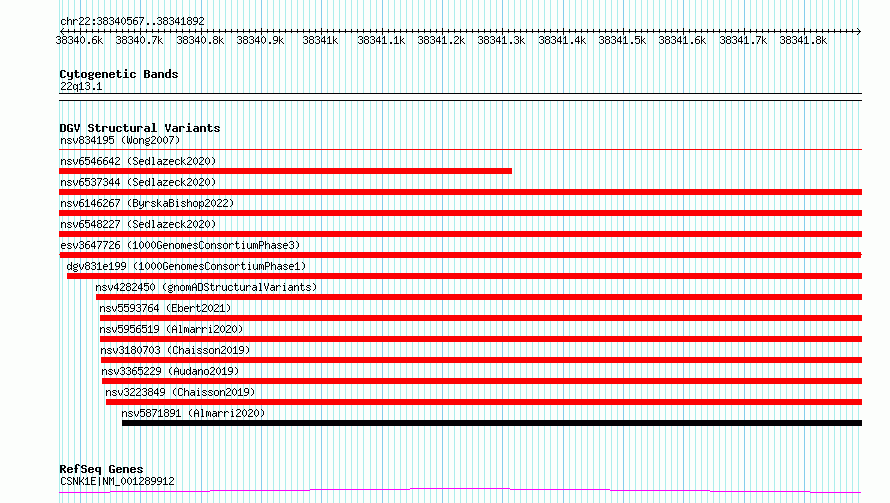Open esv3647726 (1000GenomesConsortiumPhase3) label

click(x=180, y=245)
